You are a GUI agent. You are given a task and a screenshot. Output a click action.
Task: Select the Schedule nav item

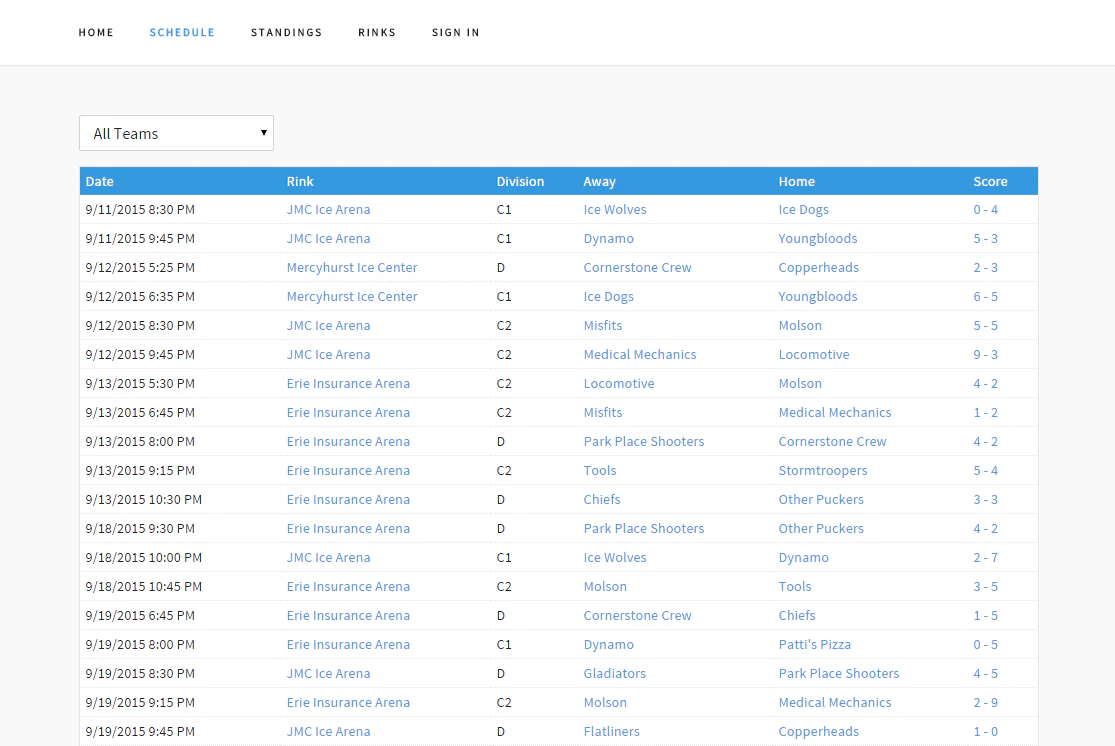coord(182,32)
